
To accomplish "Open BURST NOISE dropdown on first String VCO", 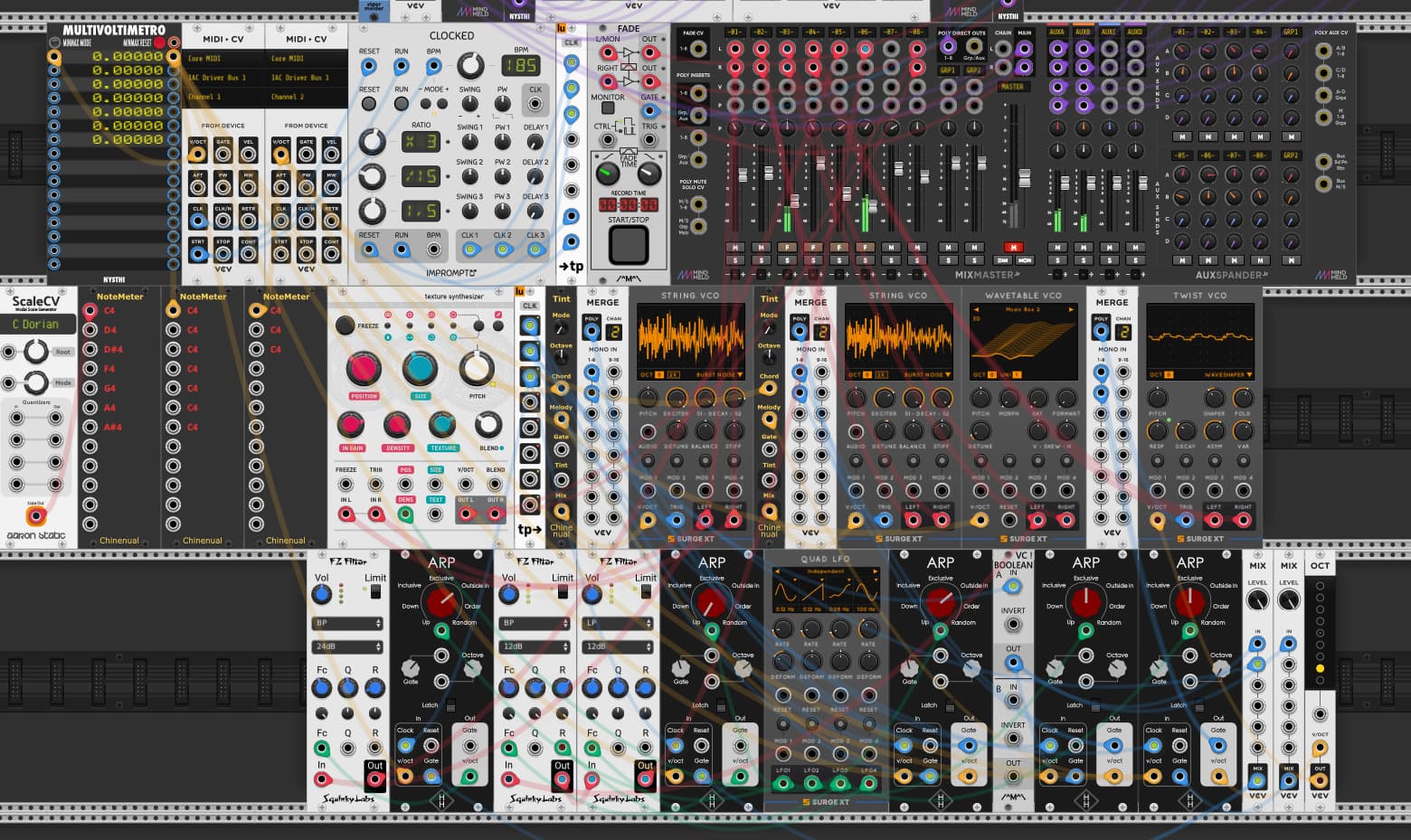I will 719,374.
